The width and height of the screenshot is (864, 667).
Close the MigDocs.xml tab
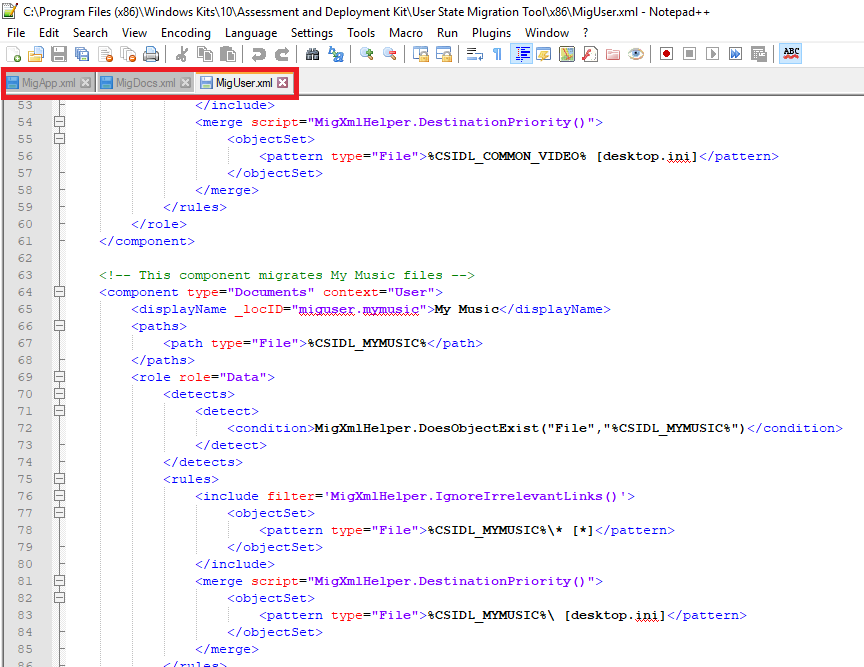(x=186, y=83)
